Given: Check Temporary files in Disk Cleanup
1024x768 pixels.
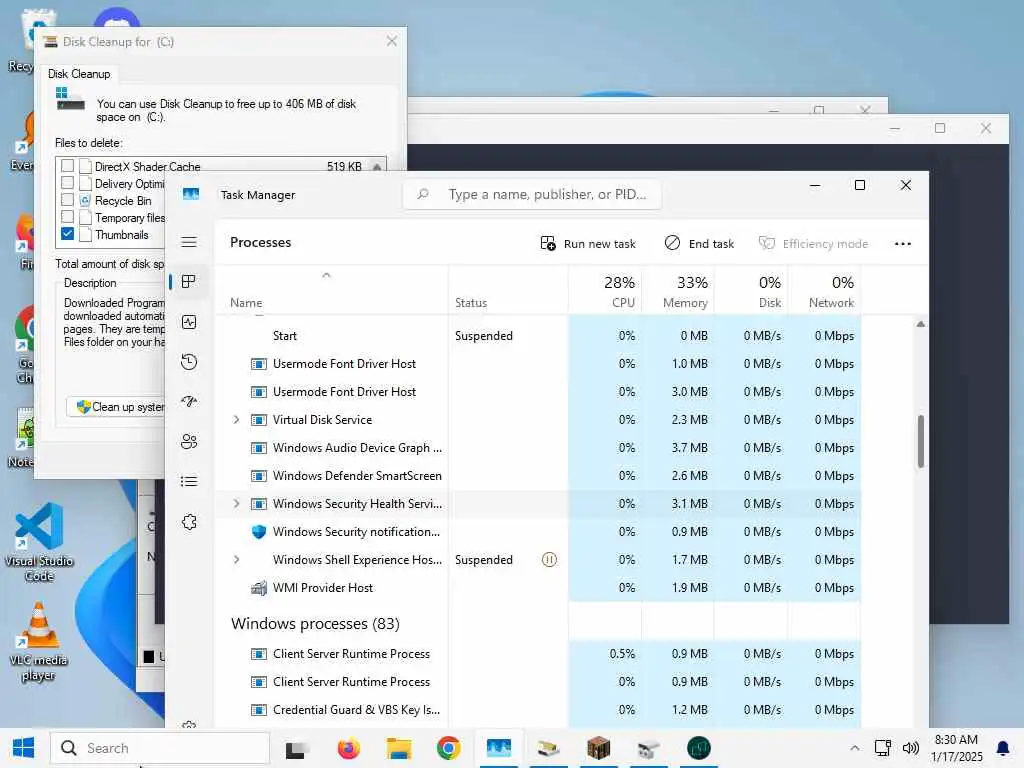Looking at the screenshot, I should pyautogui.click(x=67, y=217).
